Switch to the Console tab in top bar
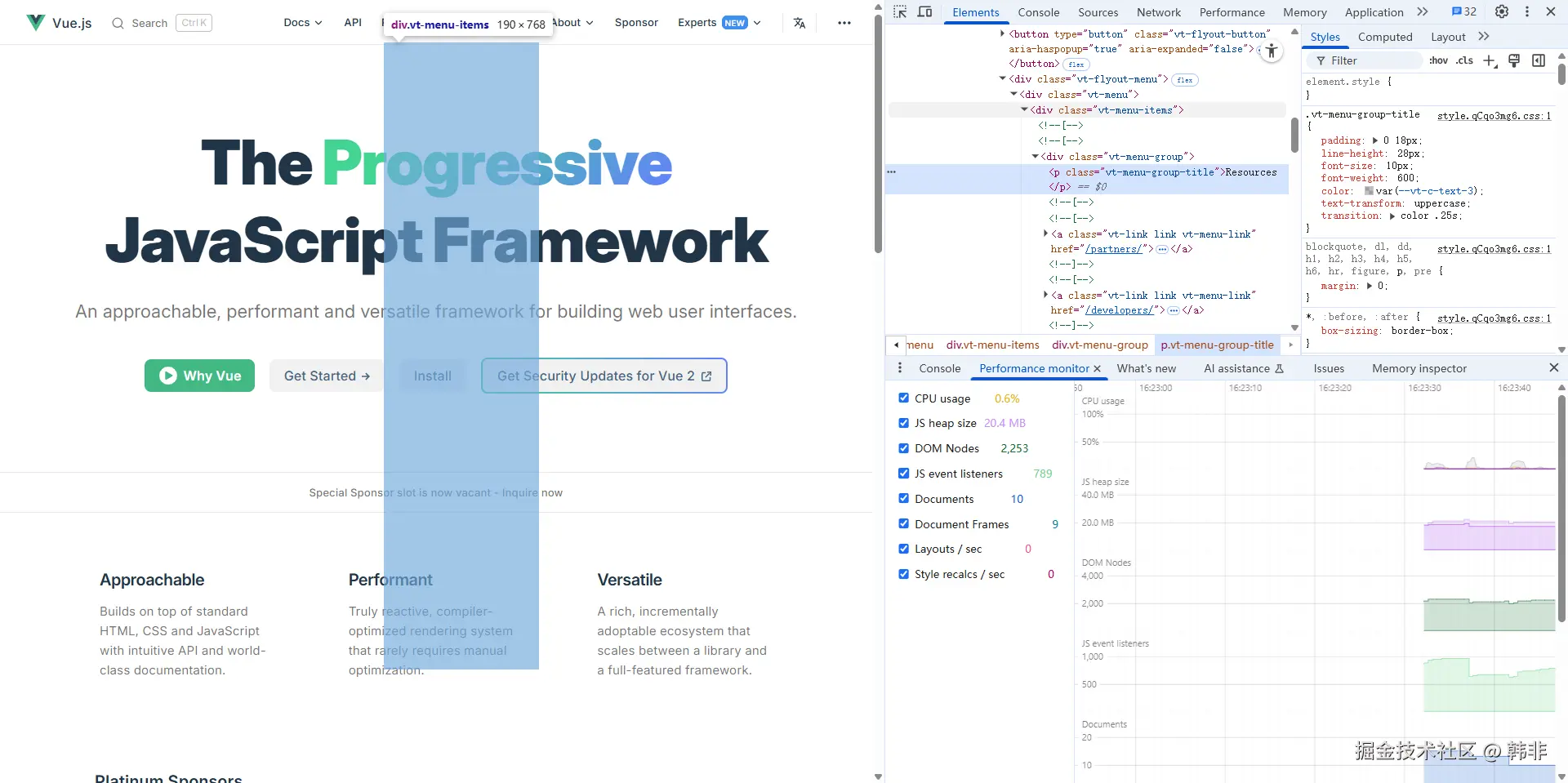1568x783 pixels. pyautogui.click(x=1039, y=12)
